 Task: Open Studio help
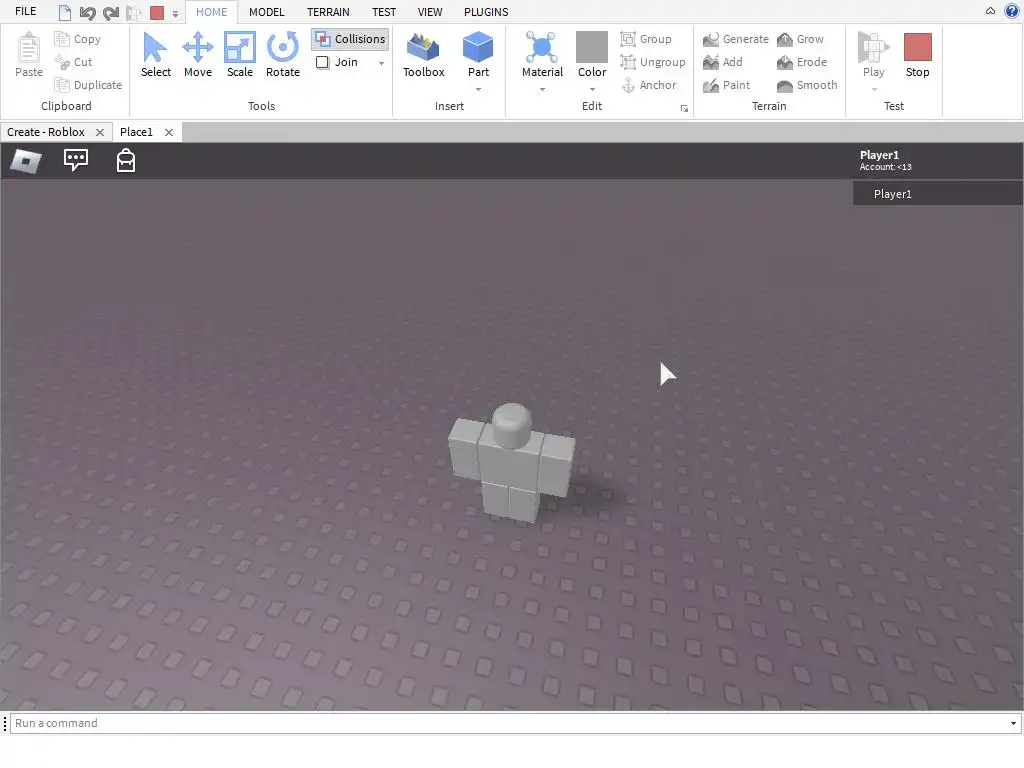1012,11
